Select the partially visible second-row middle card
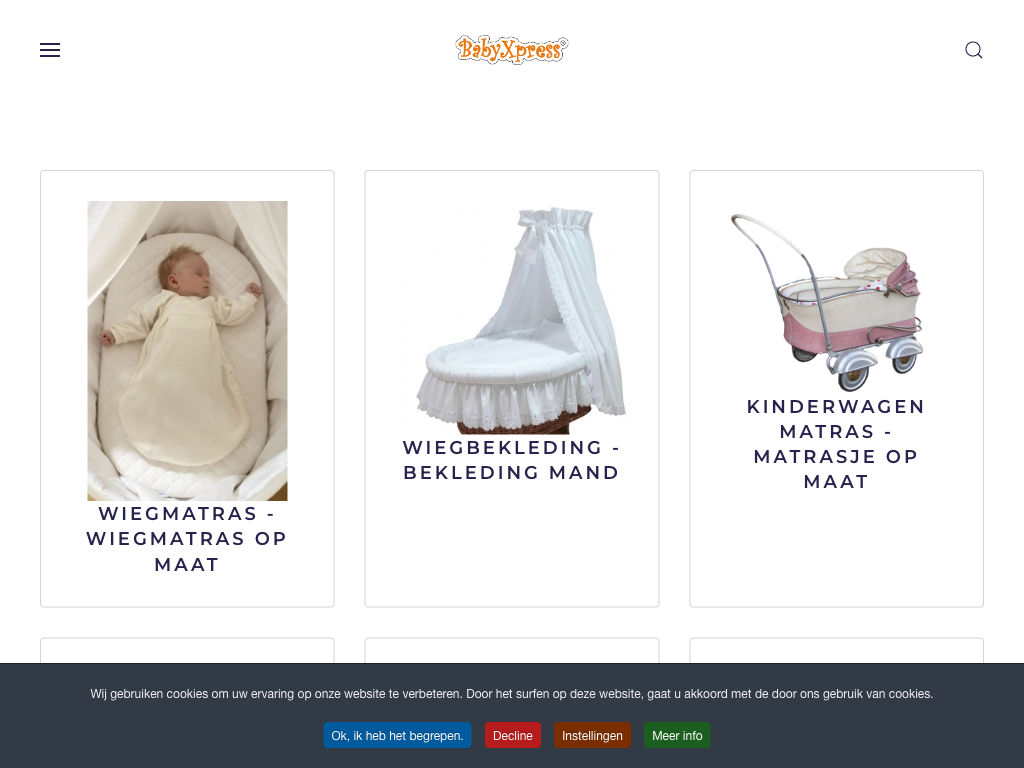The width and height of the screenshot is (1024, 768). [512, 650]
